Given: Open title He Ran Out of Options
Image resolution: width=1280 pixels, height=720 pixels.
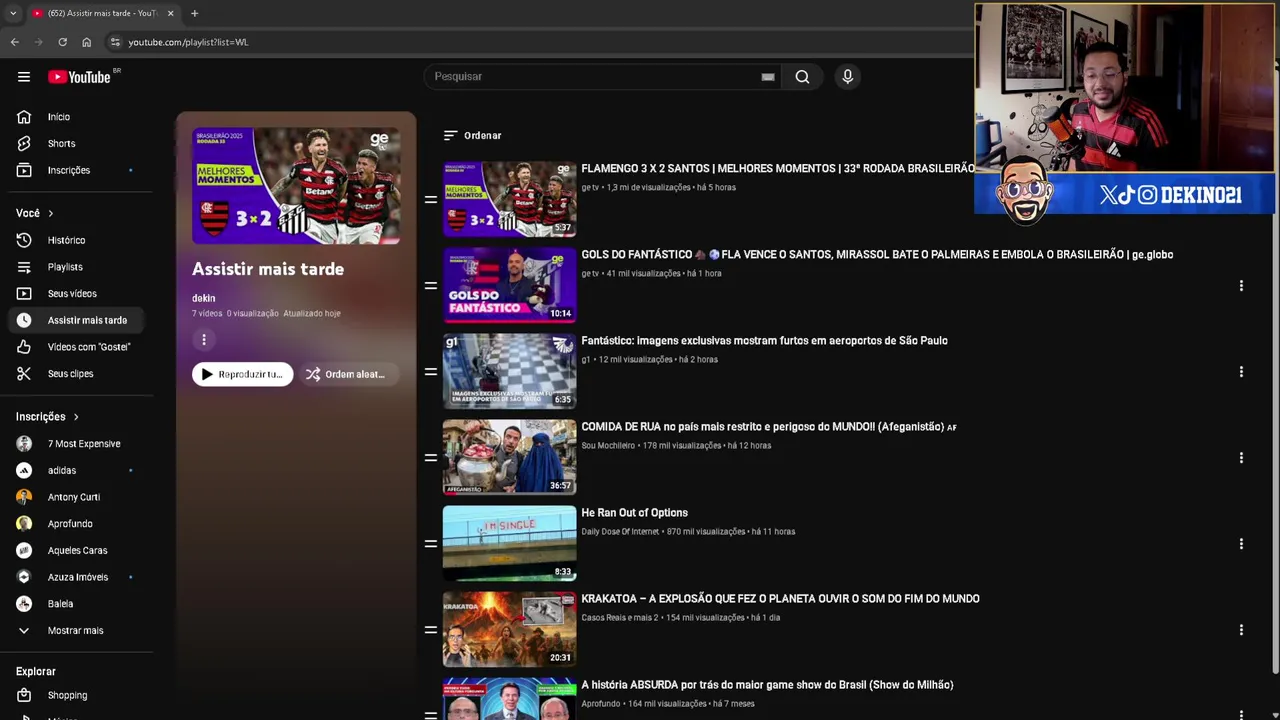Looking at the screenshot, I should tap(634, 513).
